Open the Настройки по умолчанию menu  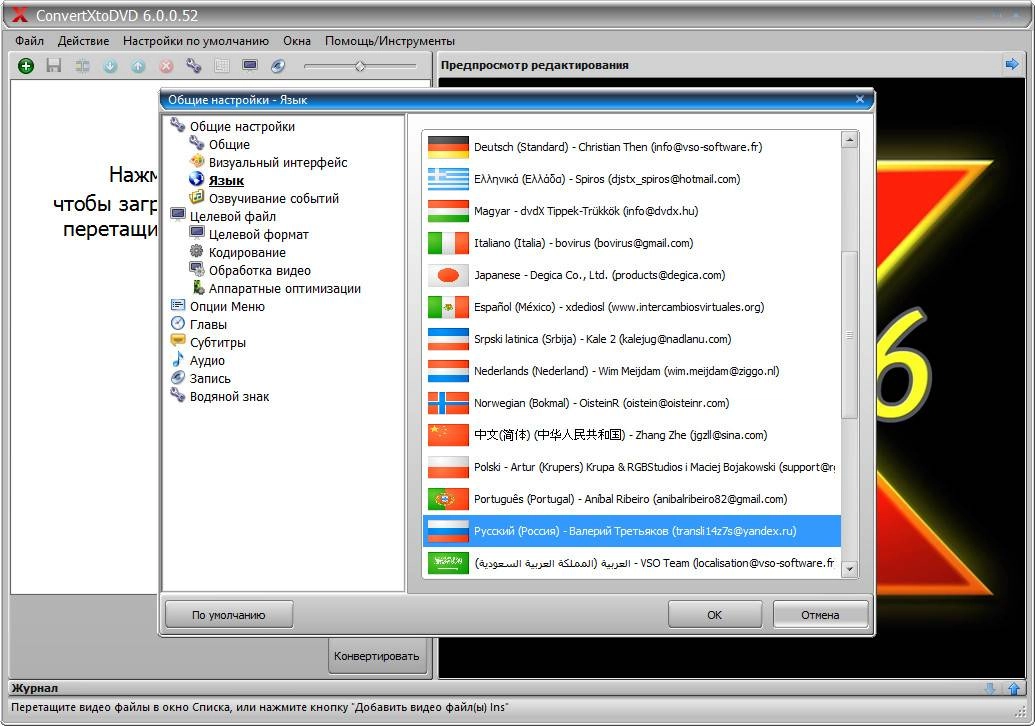coord(196,41)
